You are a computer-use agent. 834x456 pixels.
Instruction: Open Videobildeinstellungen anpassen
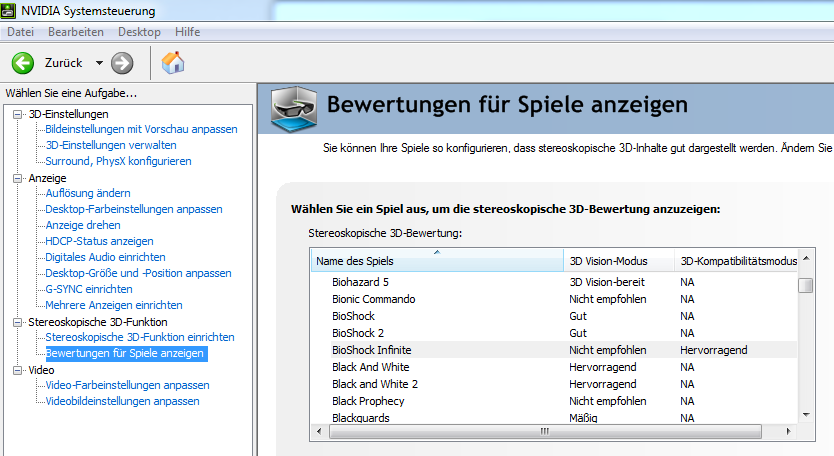[x=122, y=401]
